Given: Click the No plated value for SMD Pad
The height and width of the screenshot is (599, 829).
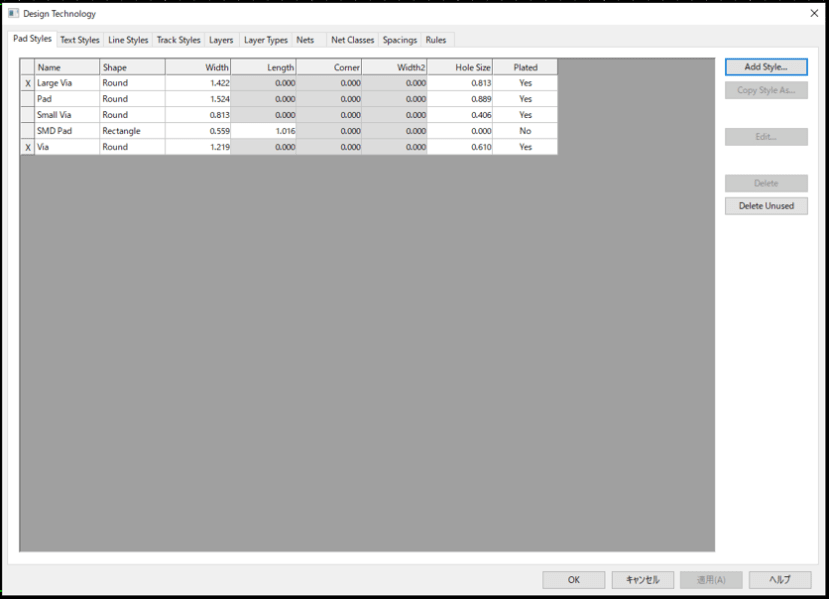Looking at the screenshot, I should (x=525, y=131).
